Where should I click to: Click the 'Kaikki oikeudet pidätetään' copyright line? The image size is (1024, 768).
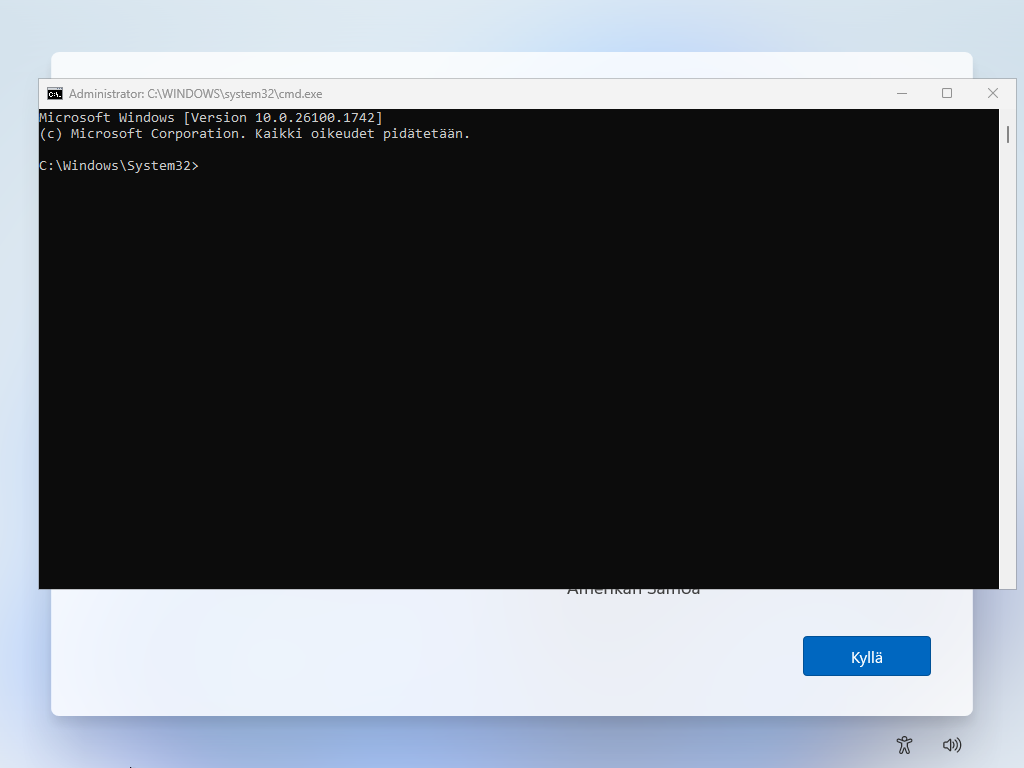(x=255, y=134)
